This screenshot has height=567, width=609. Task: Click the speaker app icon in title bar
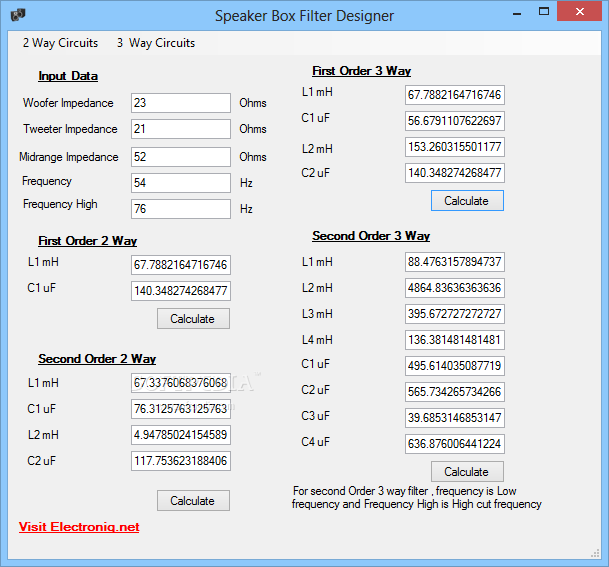[x=18, y=15]
